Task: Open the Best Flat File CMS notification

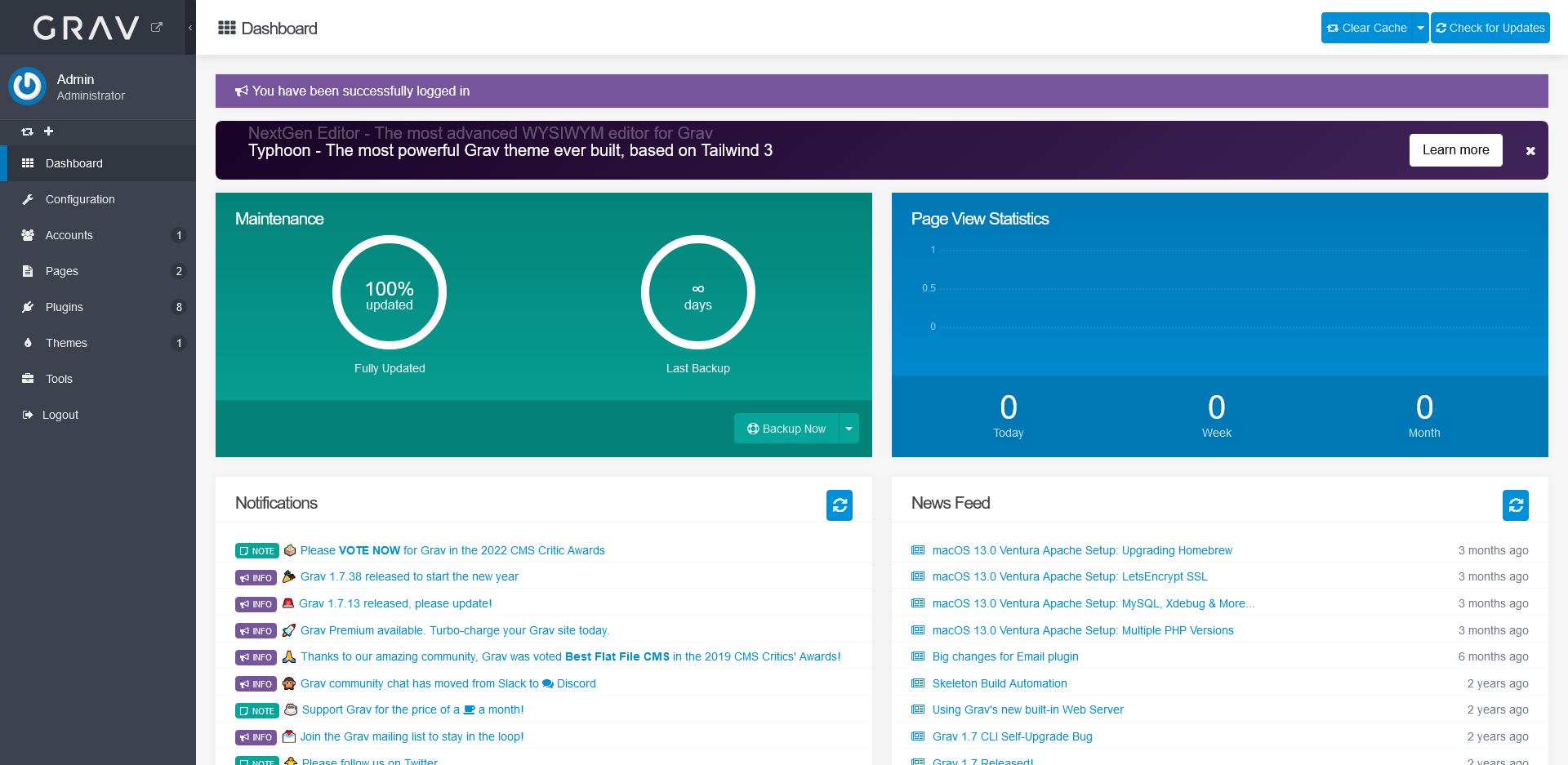Action: 570,656
